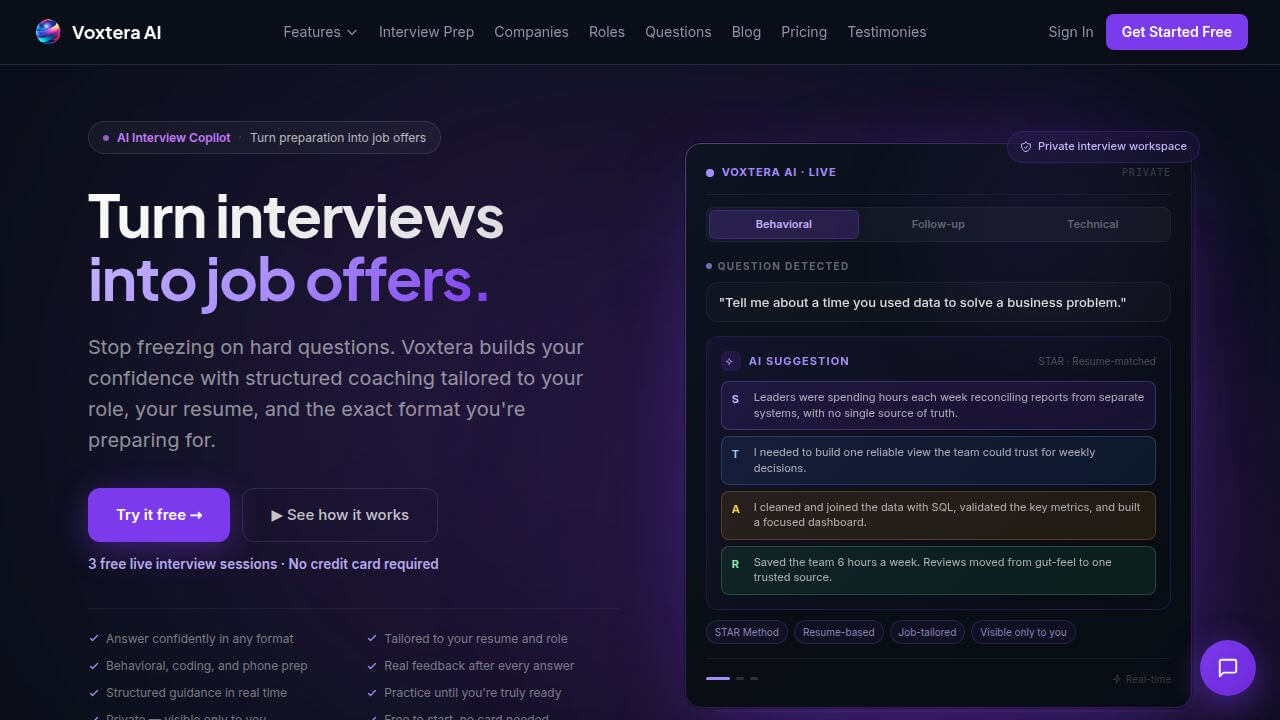The height and width of the screenshot is (720, 1280).
Task: Click checkmark next to Answer confidently in any format
Action: (x=94, y=638)
